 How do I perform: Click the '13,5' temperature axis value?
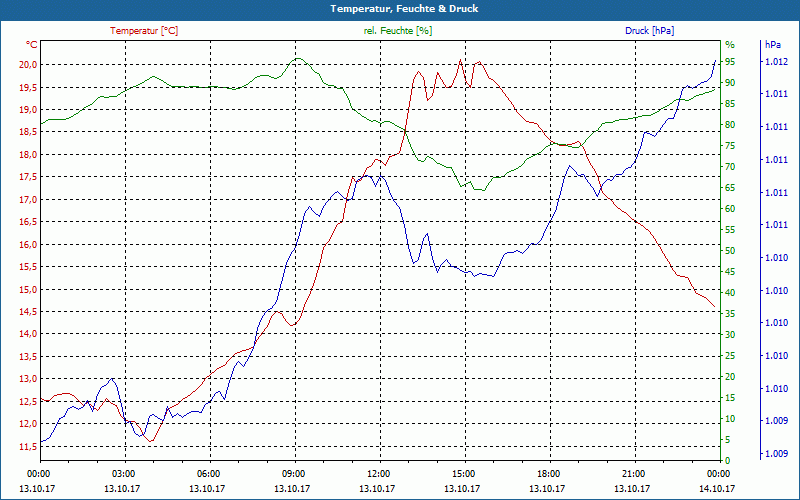(x=28, y=357)
